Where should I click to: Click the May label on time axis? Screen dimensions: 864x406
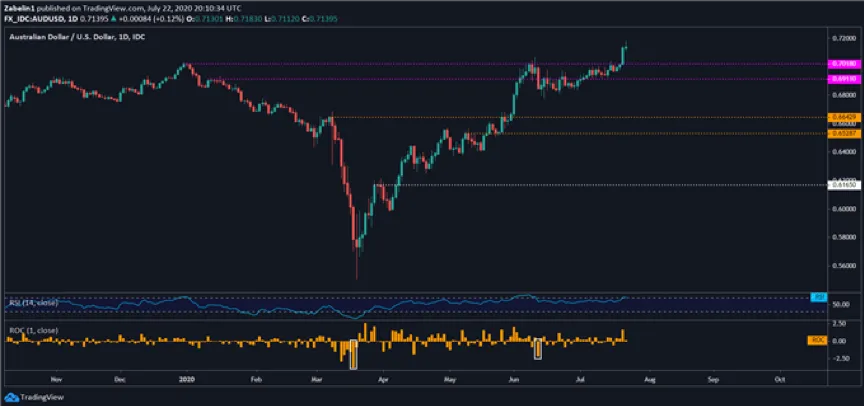[x=450, y=379]
